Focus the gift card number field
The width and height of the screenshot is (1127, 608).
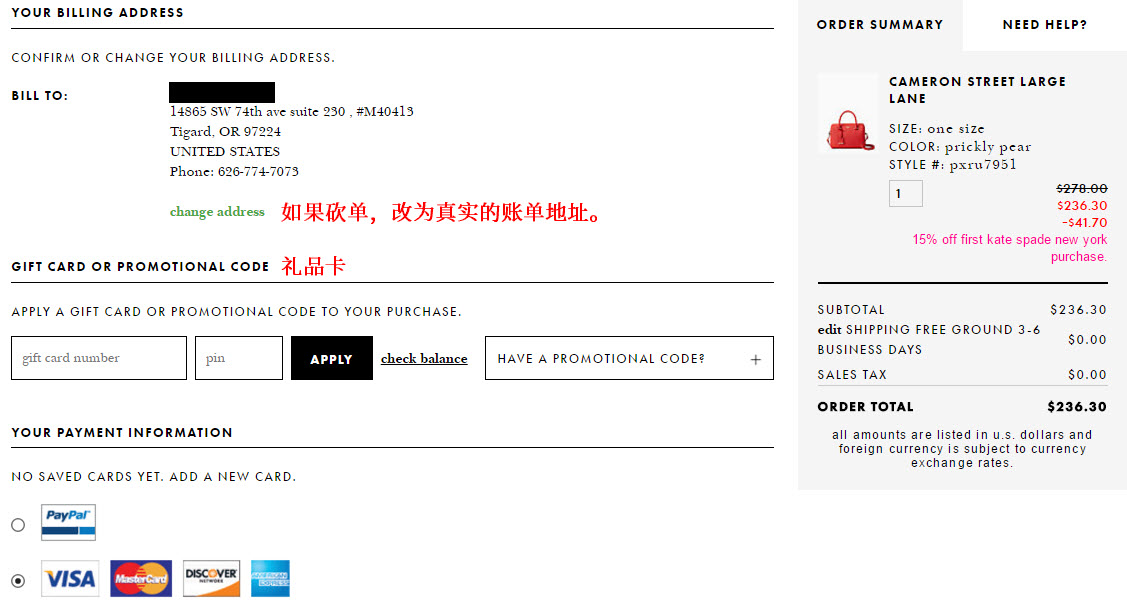(98, 358)
